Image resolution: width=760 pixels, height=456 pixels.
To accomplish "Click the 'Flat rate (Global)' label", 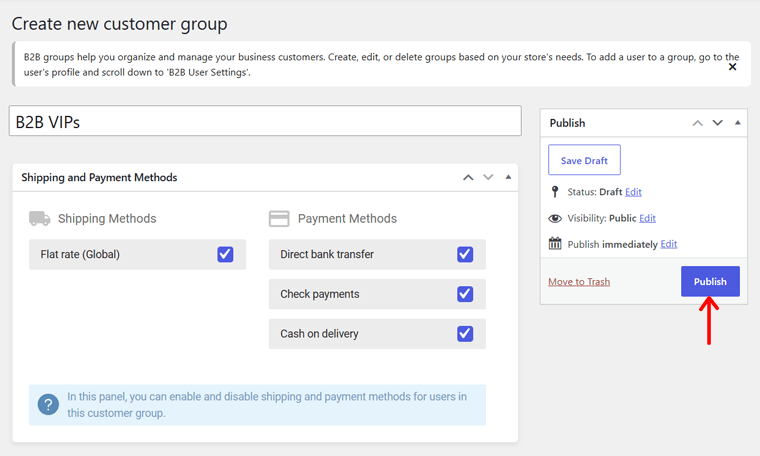I will [80, 254].
